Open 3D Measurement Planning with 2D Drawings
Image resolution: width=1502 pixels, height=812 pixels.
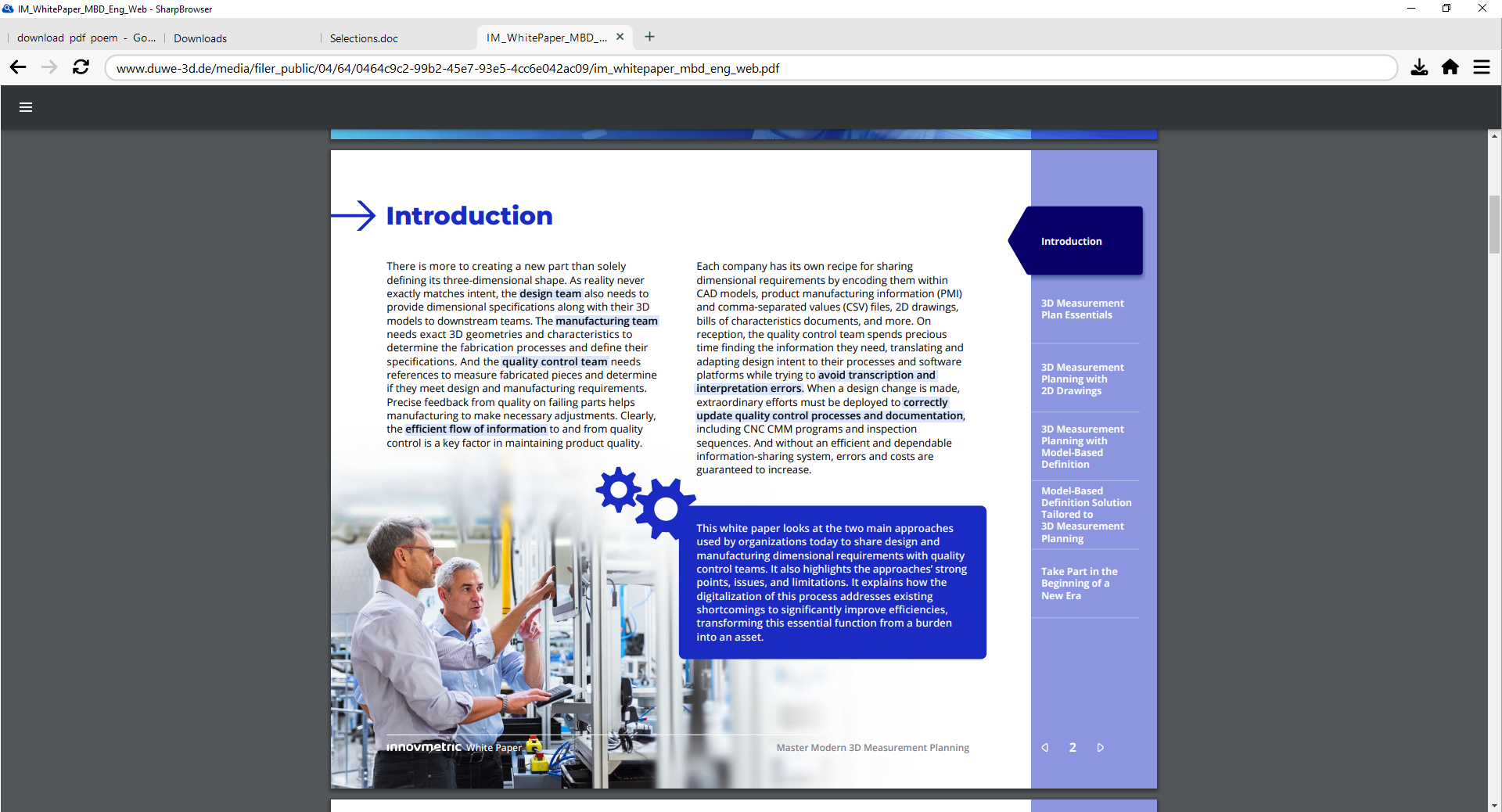[1082, 379]
